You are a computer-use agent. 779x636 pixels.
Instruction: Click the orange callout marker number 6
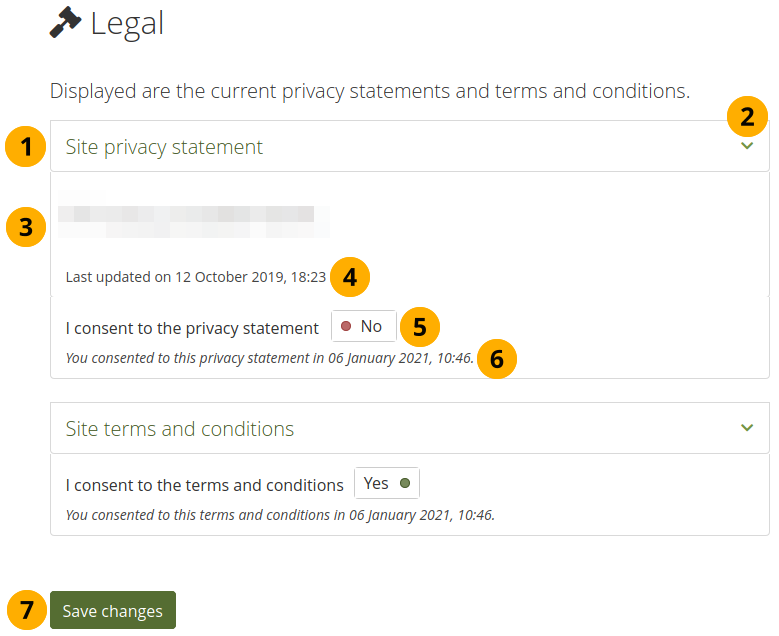pyautogui.click(x=497, y=359)
